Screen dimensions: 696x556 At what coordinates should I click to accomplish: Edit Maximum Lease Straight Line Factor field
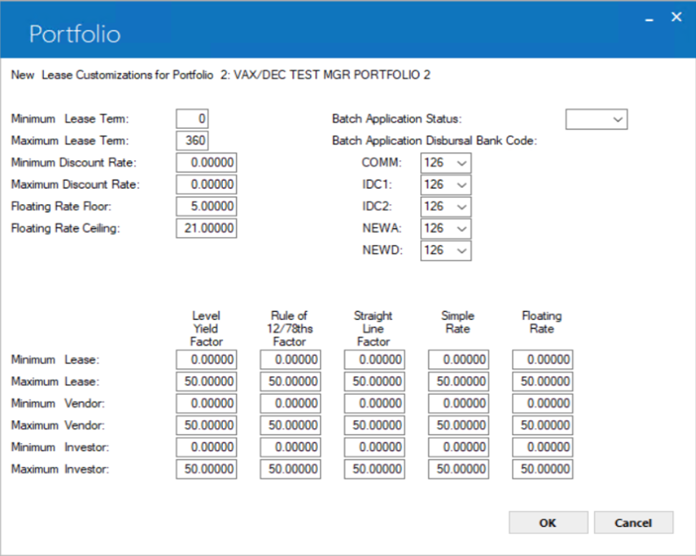point(374,382)
